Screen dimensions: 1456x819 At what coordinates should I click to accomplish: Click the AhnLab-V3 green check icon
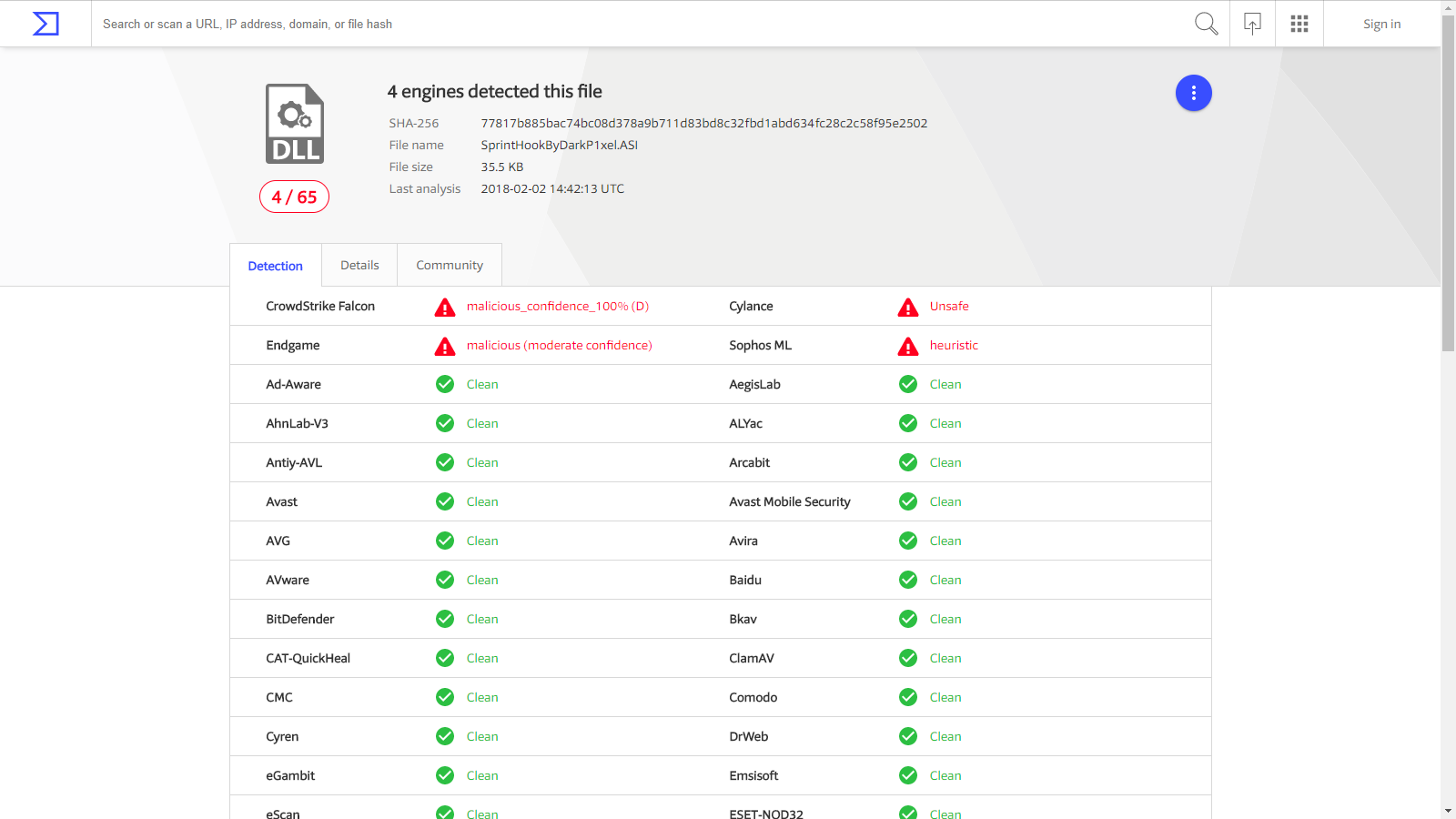coord(445,423)
